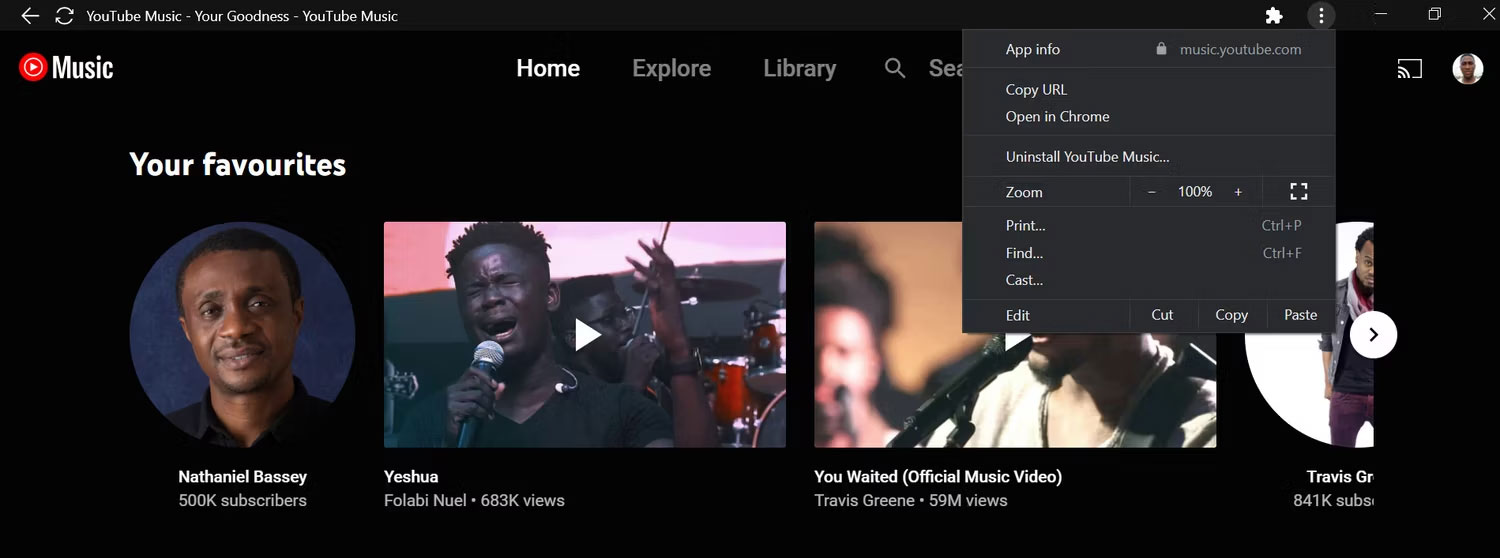
Task: Click Nathaniel Bassey name link
Action: [242, 477]
